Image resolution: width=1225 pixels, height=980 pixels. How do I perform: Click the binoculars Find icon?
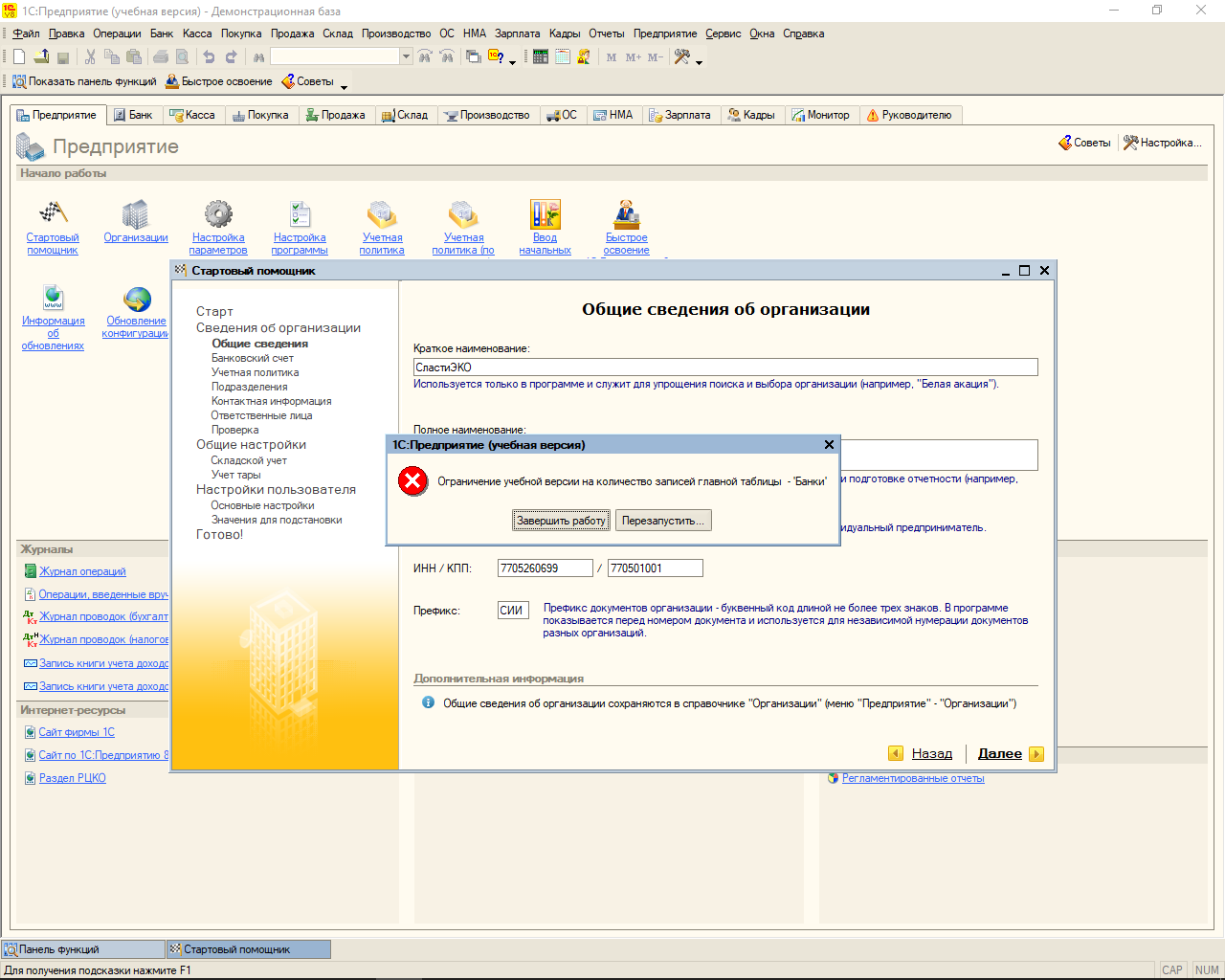coord(258,57)
